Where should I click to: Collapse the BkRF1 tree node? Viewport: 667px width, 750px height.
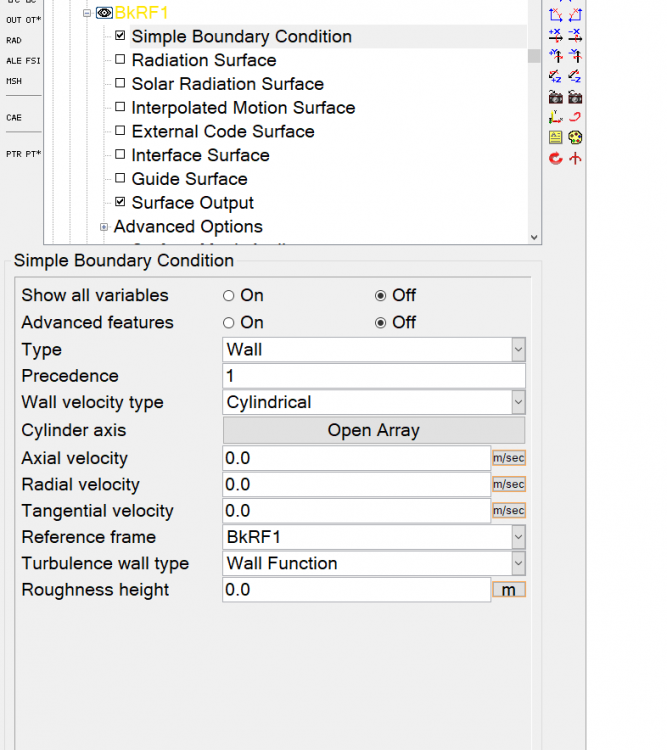pyautogui.click(x=87, y=13)
